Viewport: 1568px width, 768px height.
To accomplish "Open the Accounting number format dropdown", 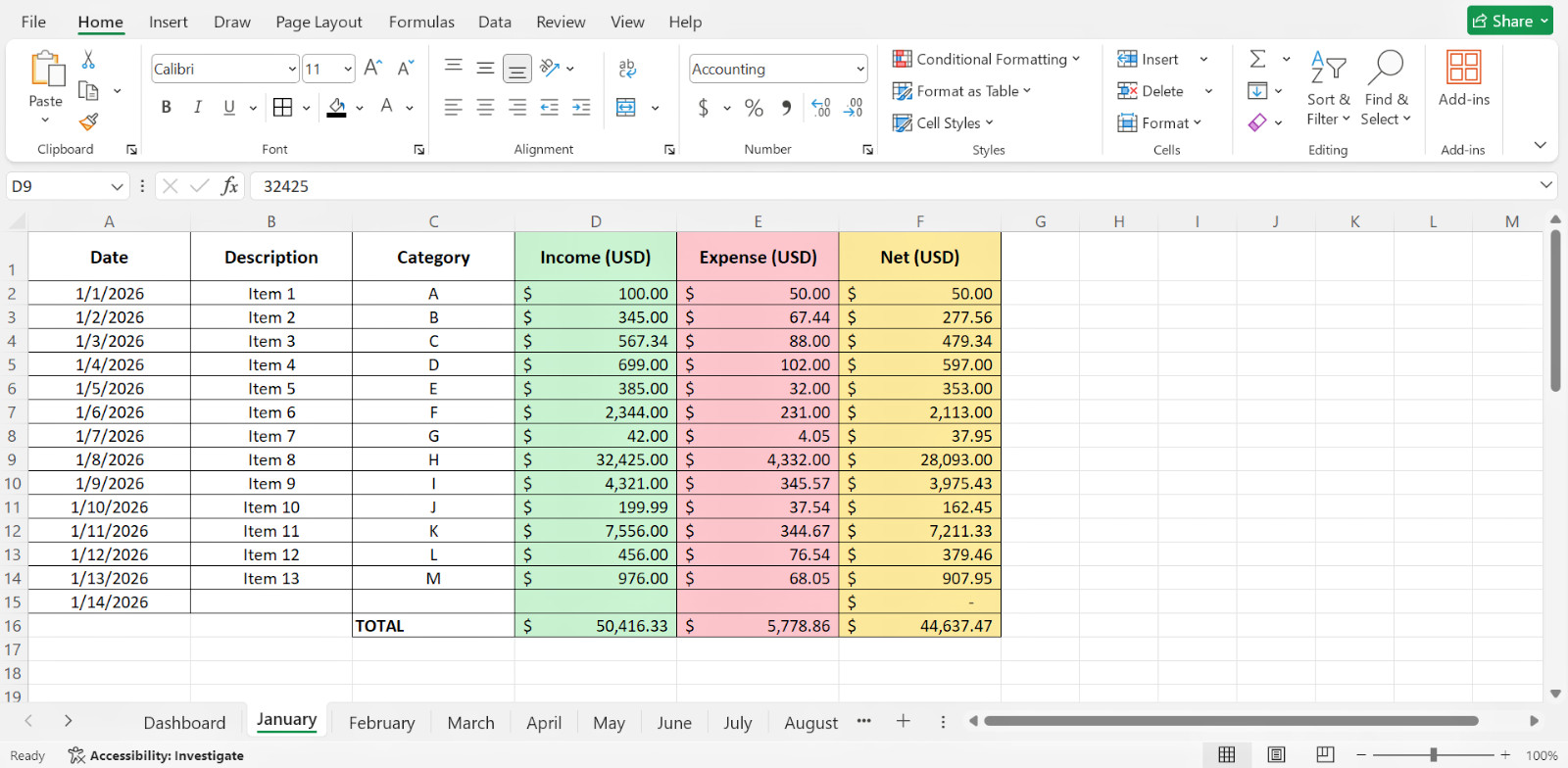I will [x=860, y=69].
